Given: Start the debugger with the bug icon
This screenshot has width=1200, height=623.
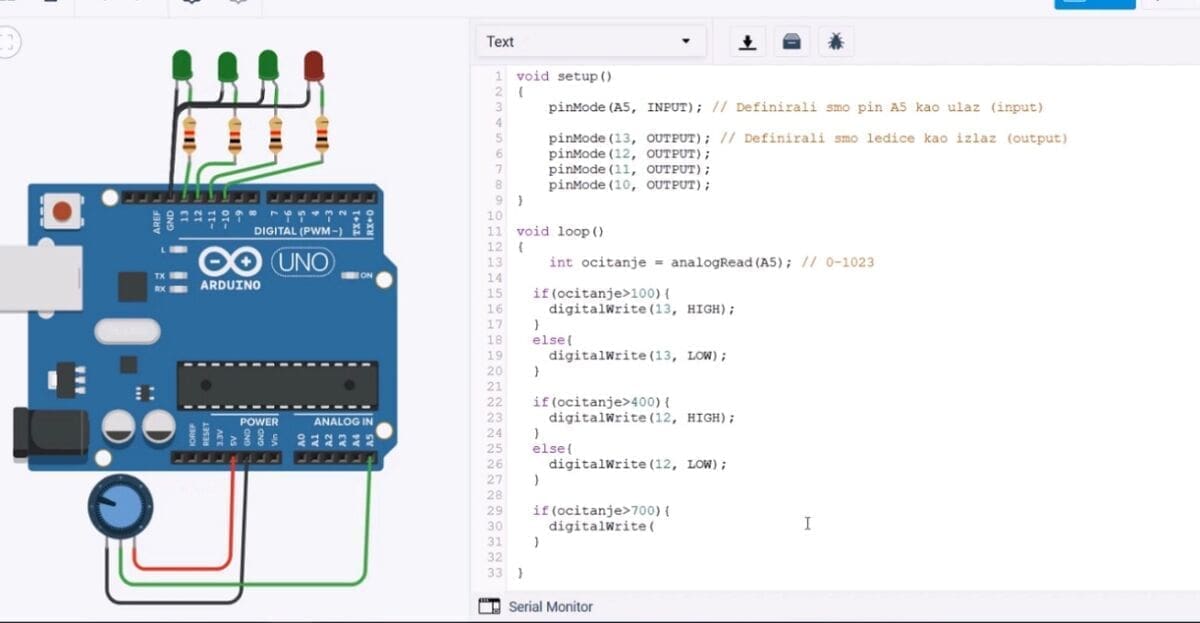Looking at the screenshot, I should (835, 42).
